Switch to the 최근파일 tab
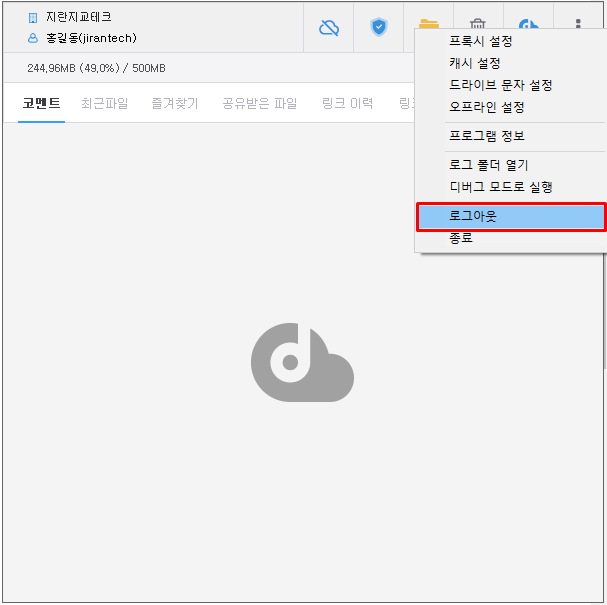 [x=104, y=103]
